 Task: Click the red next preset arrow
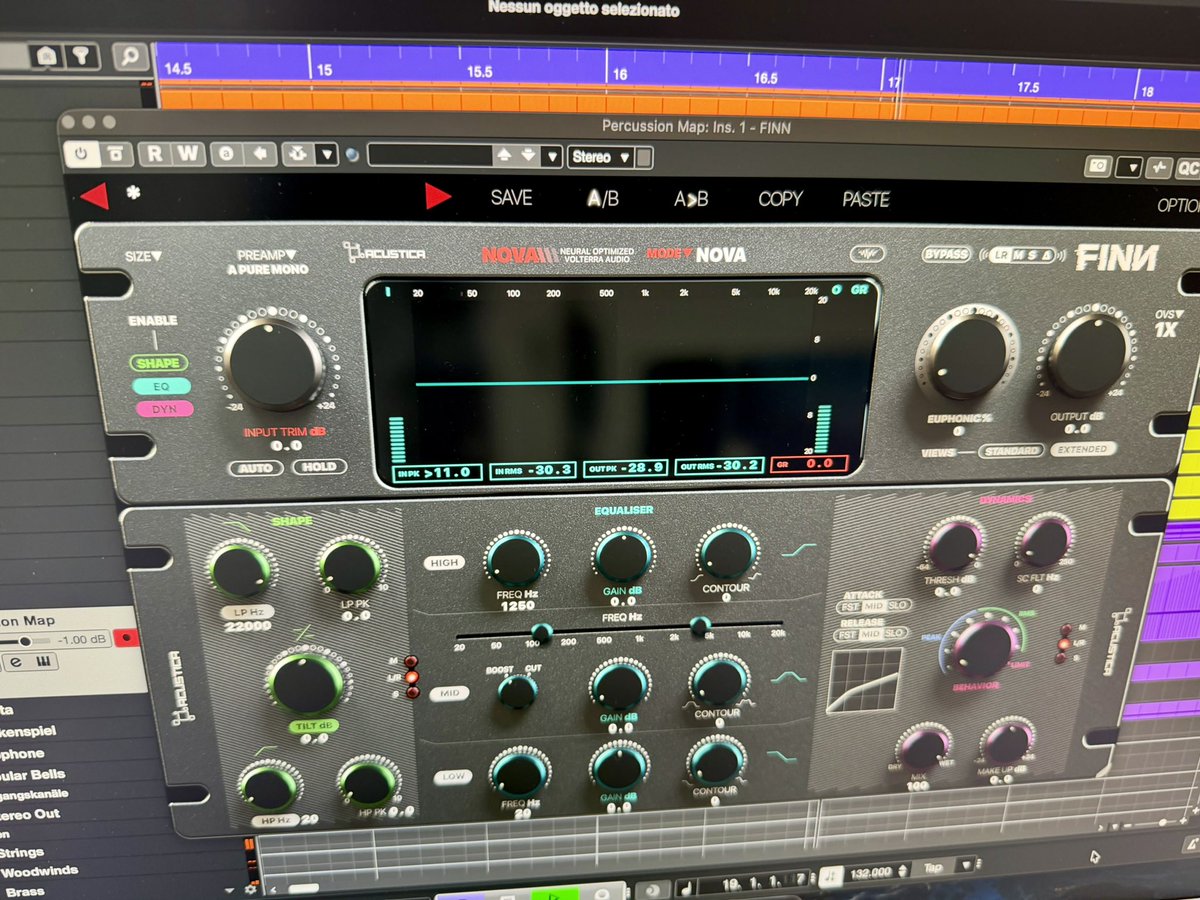coord(438,196)
